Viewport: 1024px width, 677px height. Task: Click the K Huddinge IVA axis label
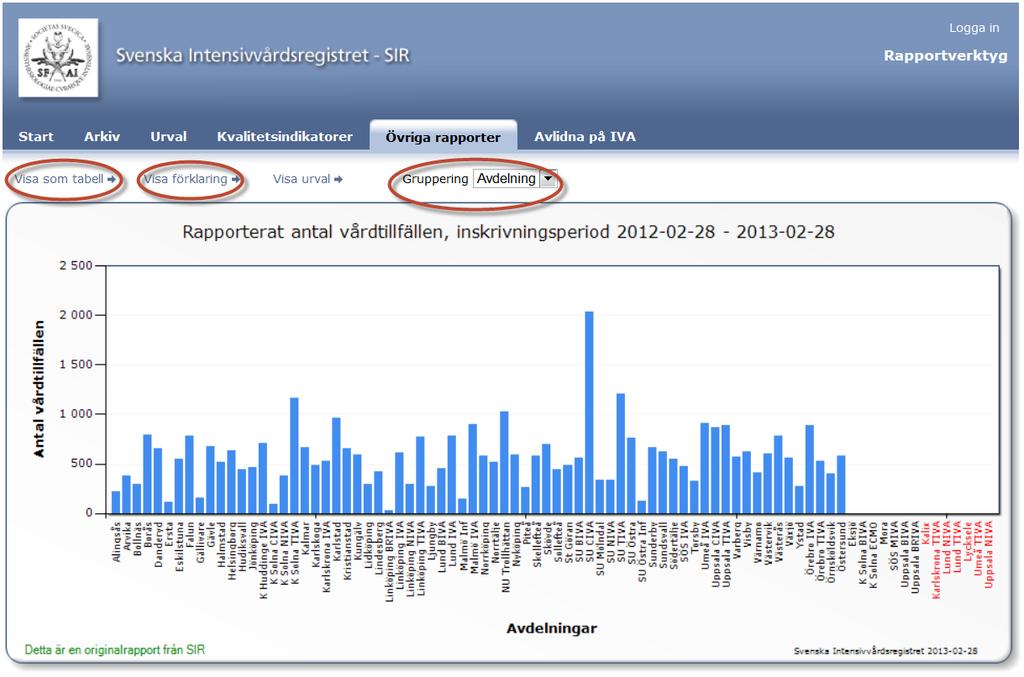pos(263,560)
